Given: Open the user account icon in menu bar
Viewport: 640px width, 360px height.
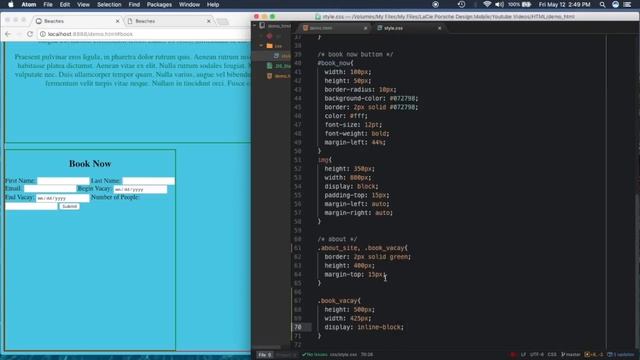Looking at the screenshot, I should (x=616, y=4).
